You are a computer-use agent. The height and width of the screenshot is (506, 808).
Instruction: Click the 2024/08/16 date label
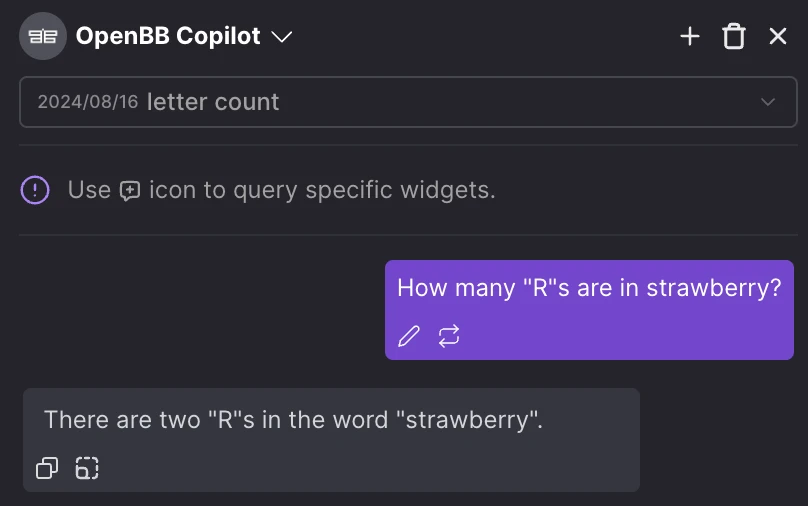87,102
